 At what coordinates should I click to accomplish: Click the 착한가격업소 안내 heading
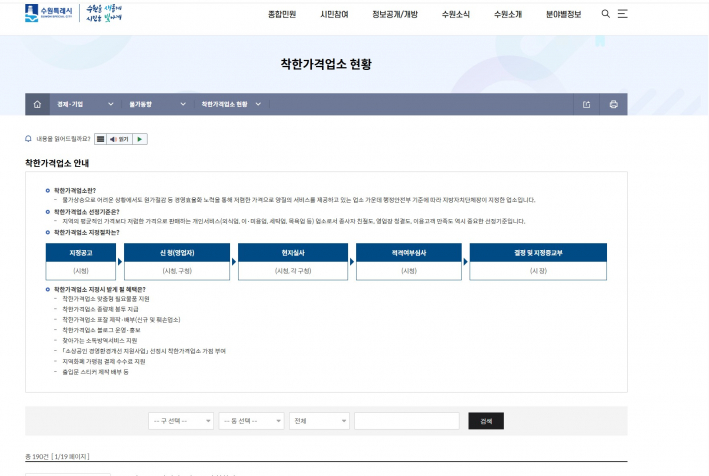[57, 163]
